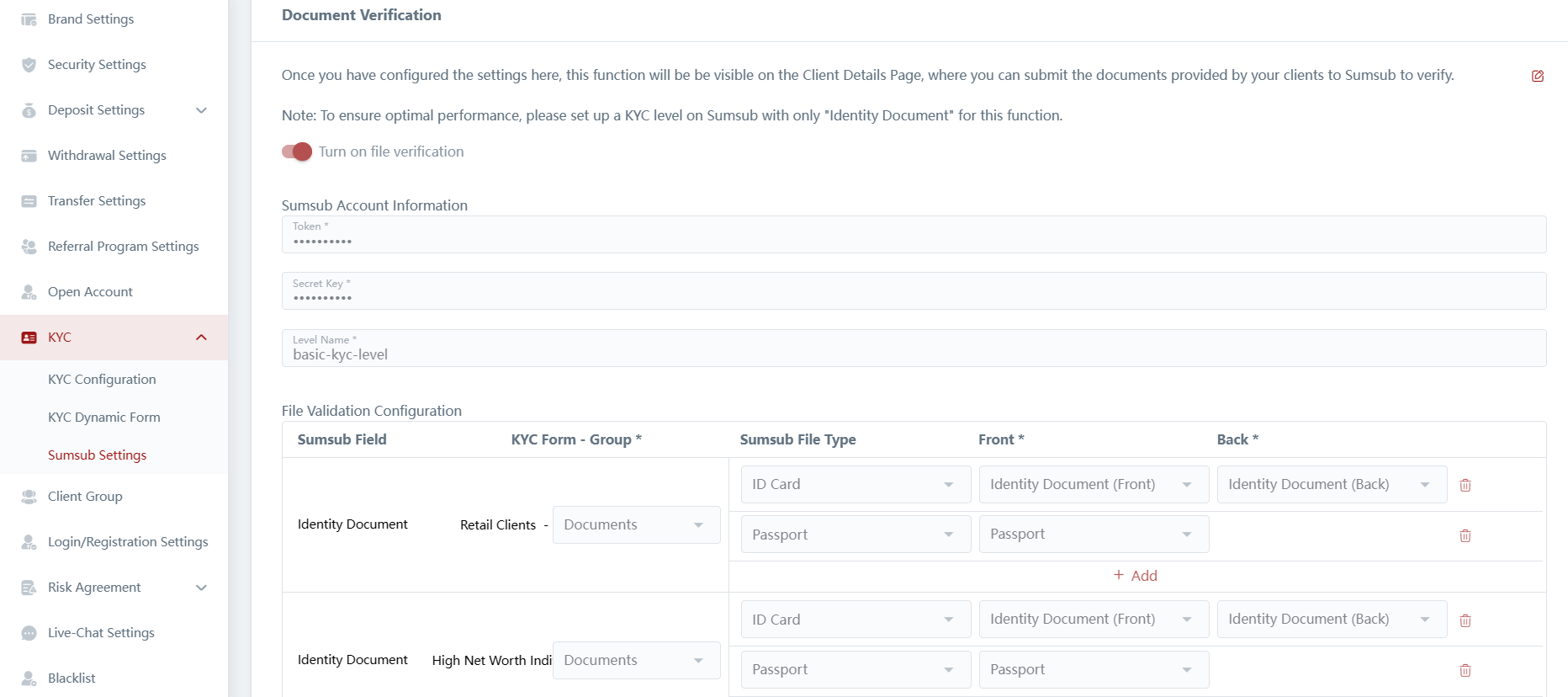The image size is (1568, 697).
Task: Collapse the KYC menu section
Action: tap(201, 338)
